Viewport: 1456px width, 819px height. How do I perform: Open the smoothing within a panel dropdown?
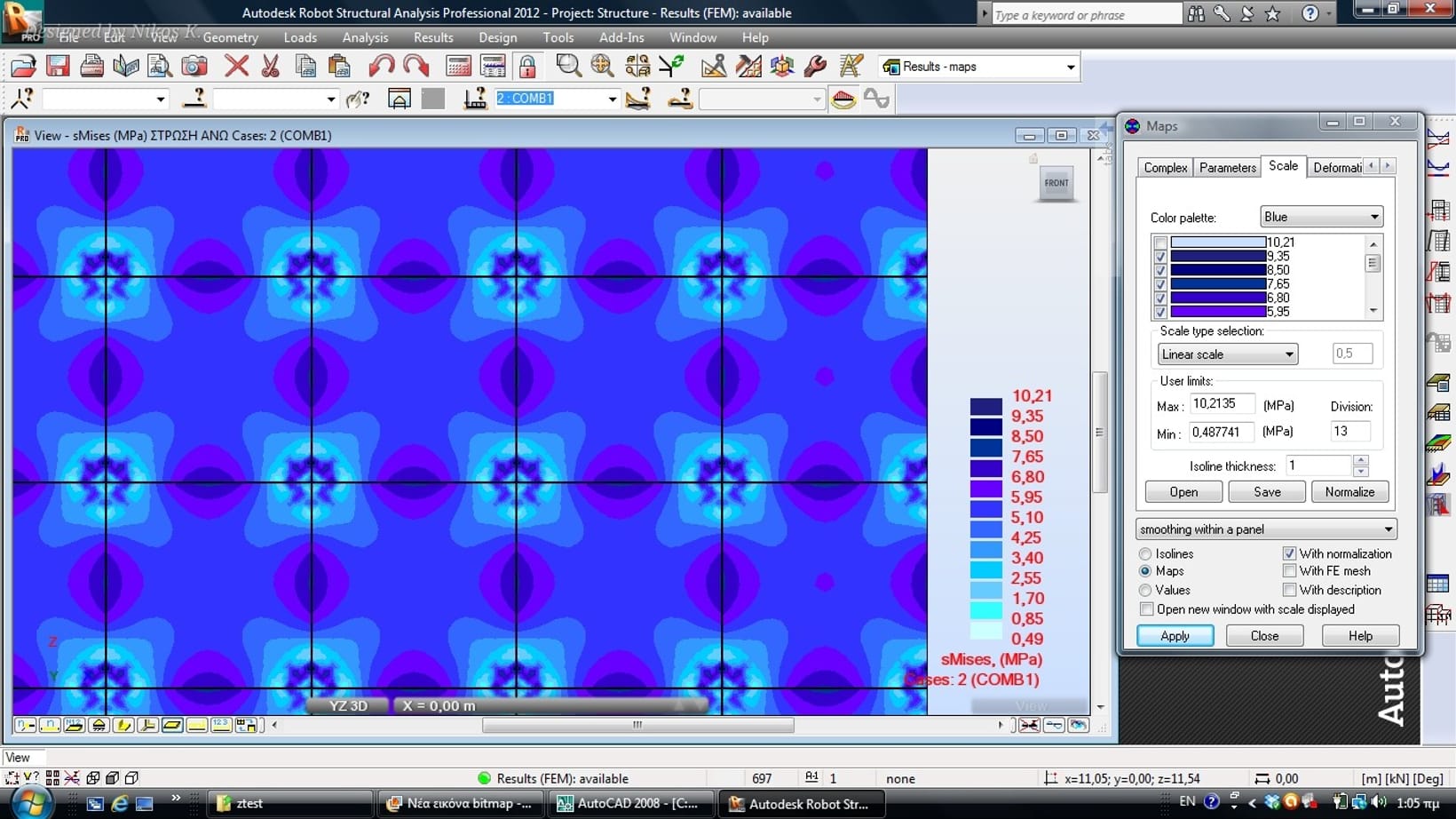[1265, 529]
